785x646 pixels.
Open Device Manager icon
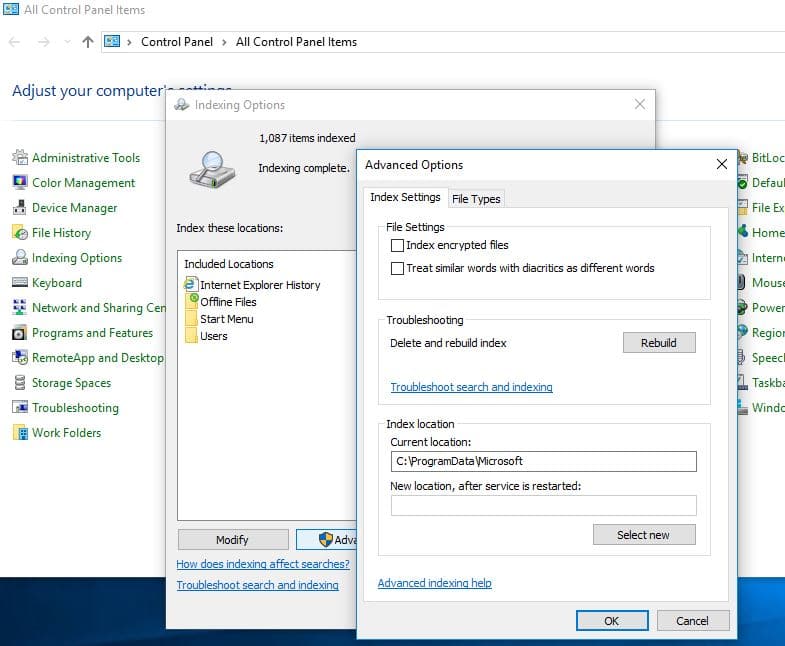(x=20, y=208)
